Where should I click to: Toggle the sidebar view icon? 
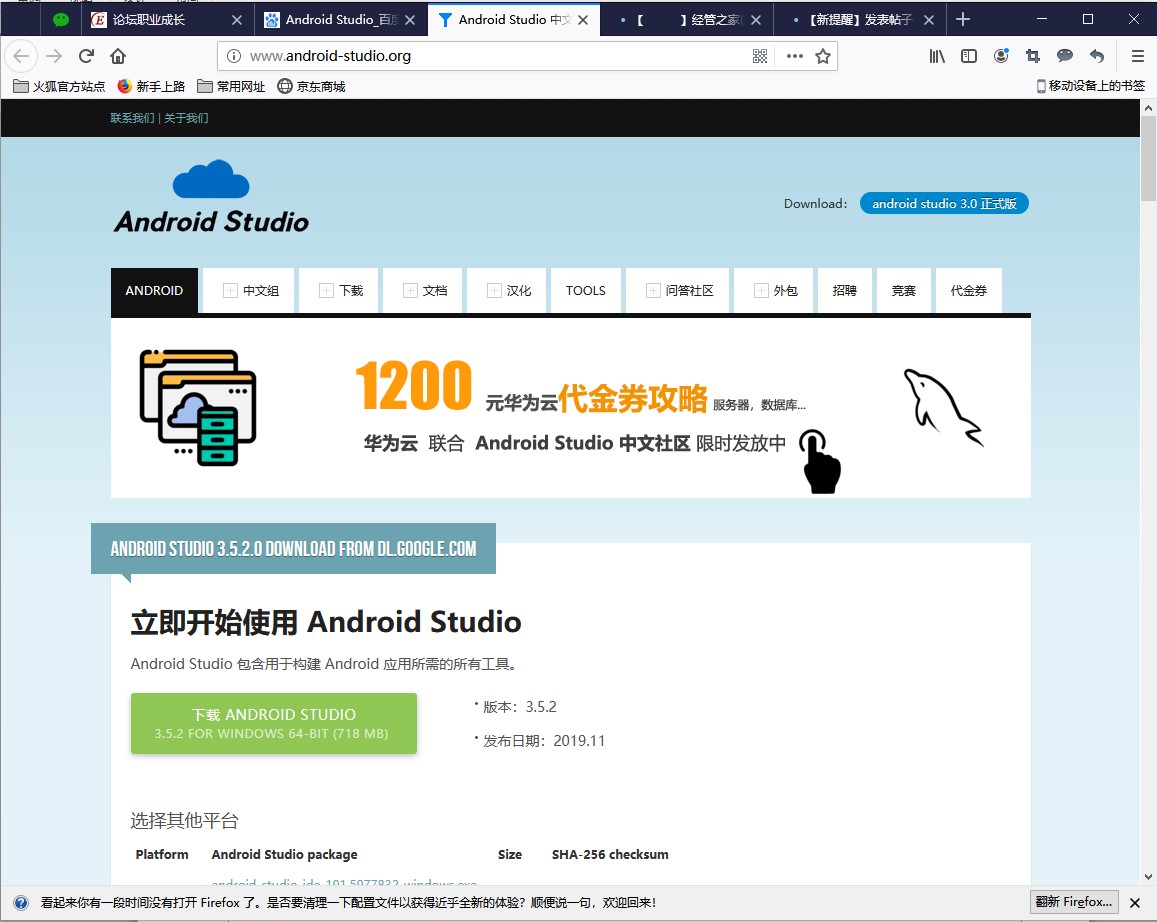(x=969, y=56)
